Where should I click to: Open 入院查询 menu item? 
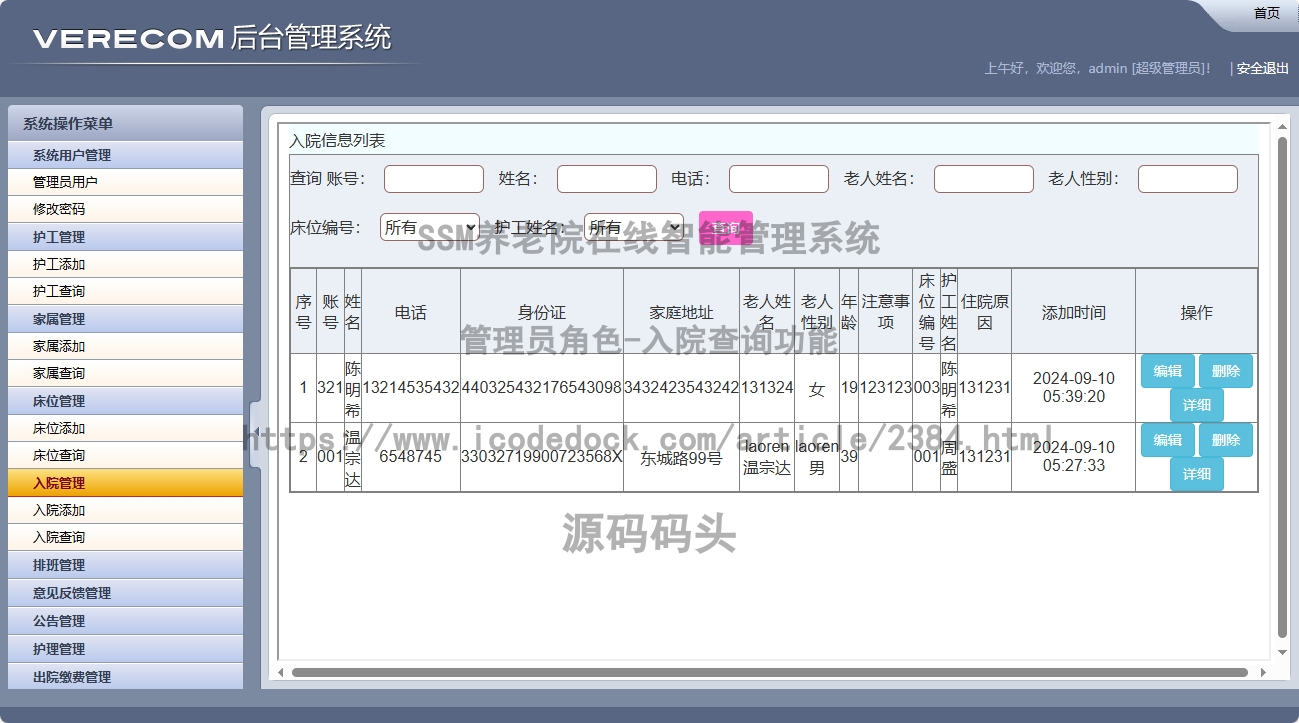pyautogui.click(x=125, y=537)
